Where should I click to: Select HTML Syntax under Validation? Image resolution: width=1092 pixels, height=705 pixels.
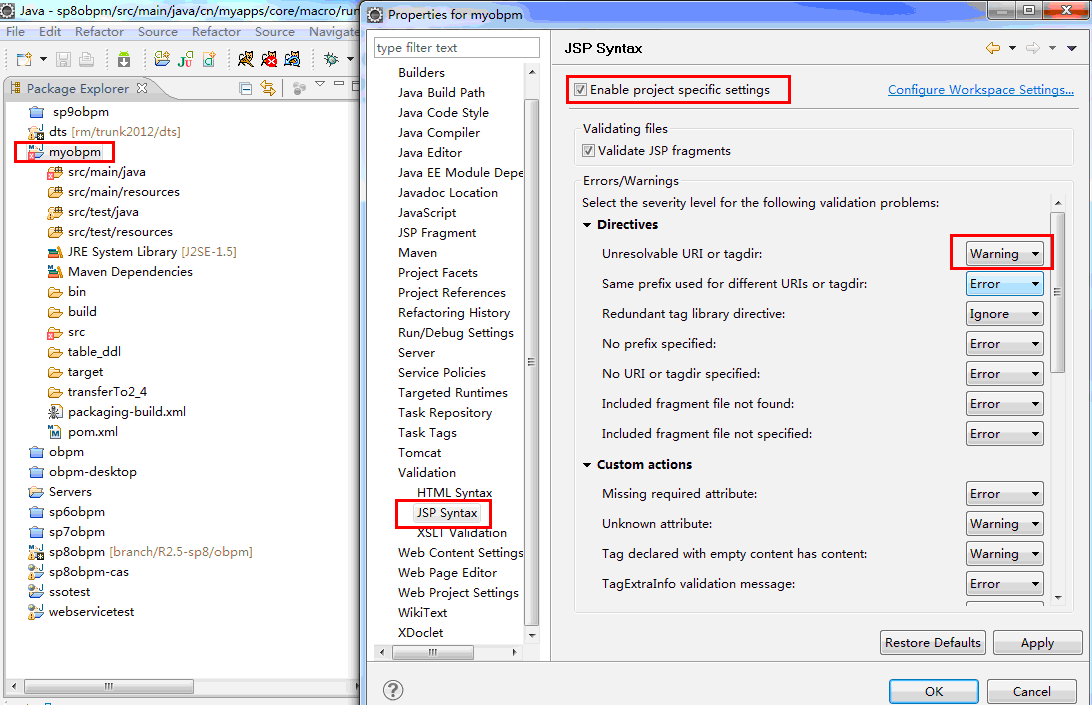pos(454,493)
